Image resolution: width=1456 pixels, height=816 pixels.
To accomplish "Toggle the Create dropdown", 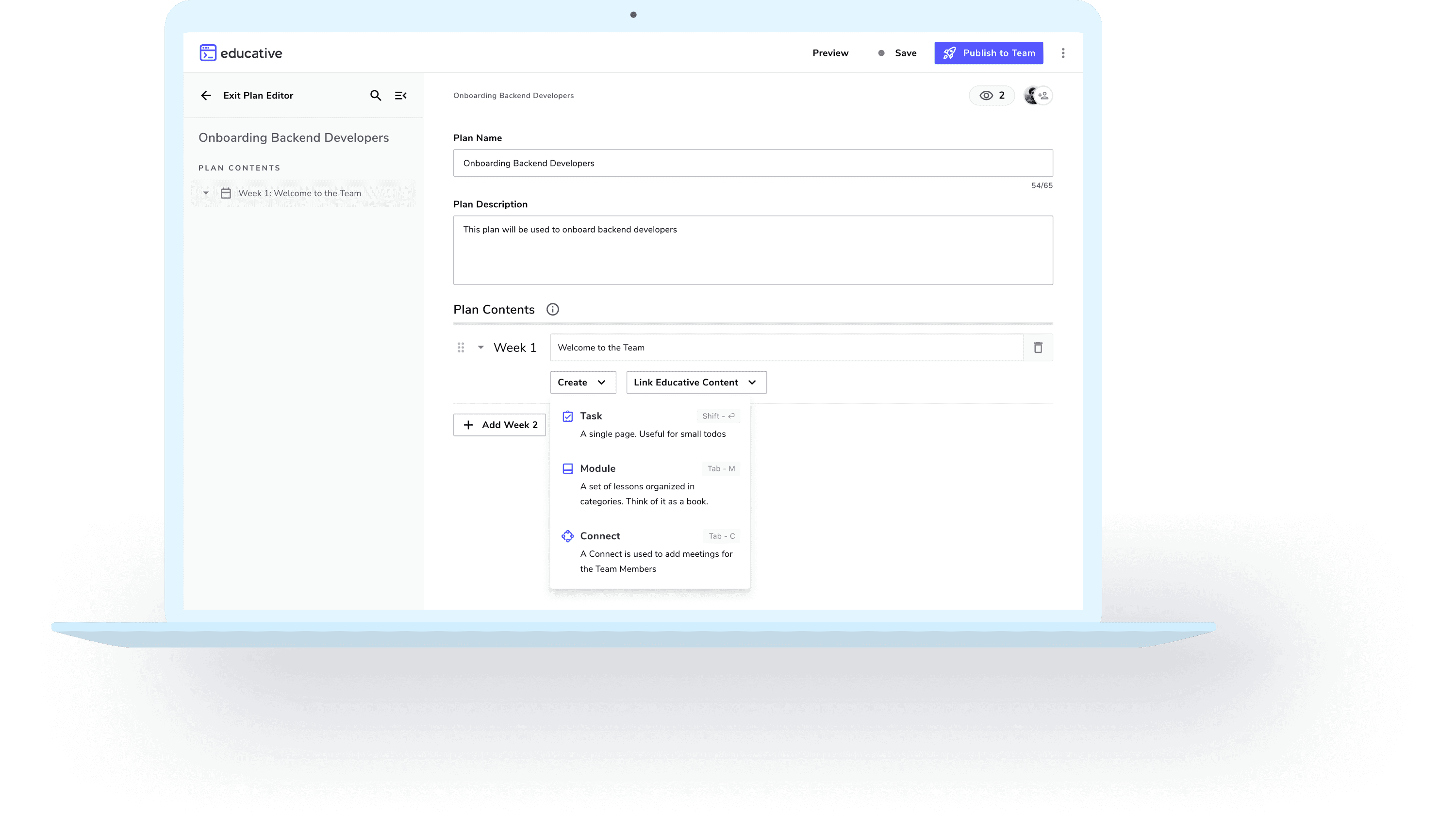I will coord(582,382).
